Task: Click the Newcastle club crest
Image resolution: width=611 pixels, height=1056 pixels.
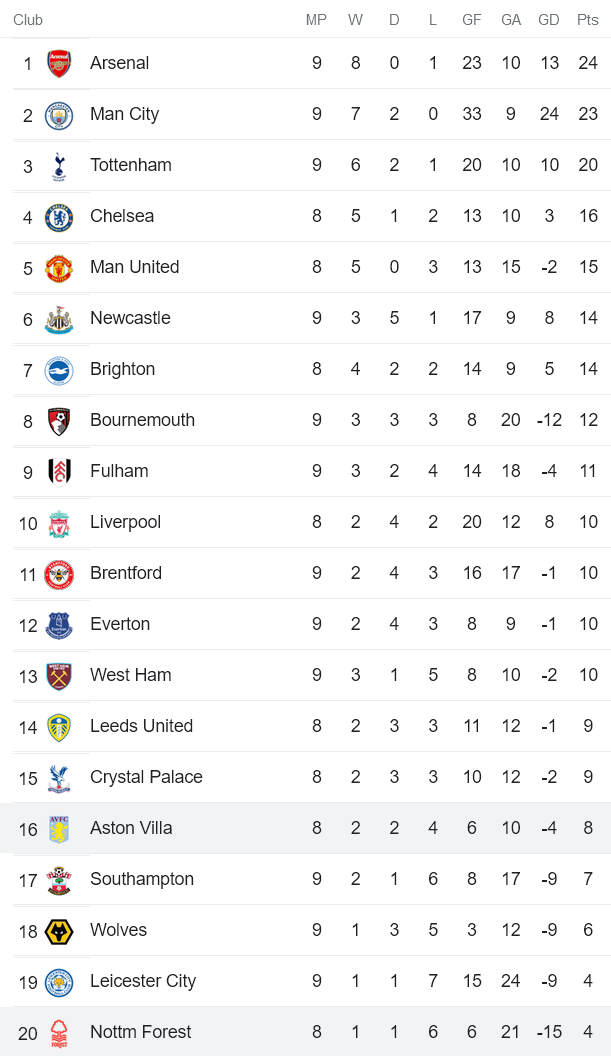Action: pyautogui.click(x=59, y=319)
